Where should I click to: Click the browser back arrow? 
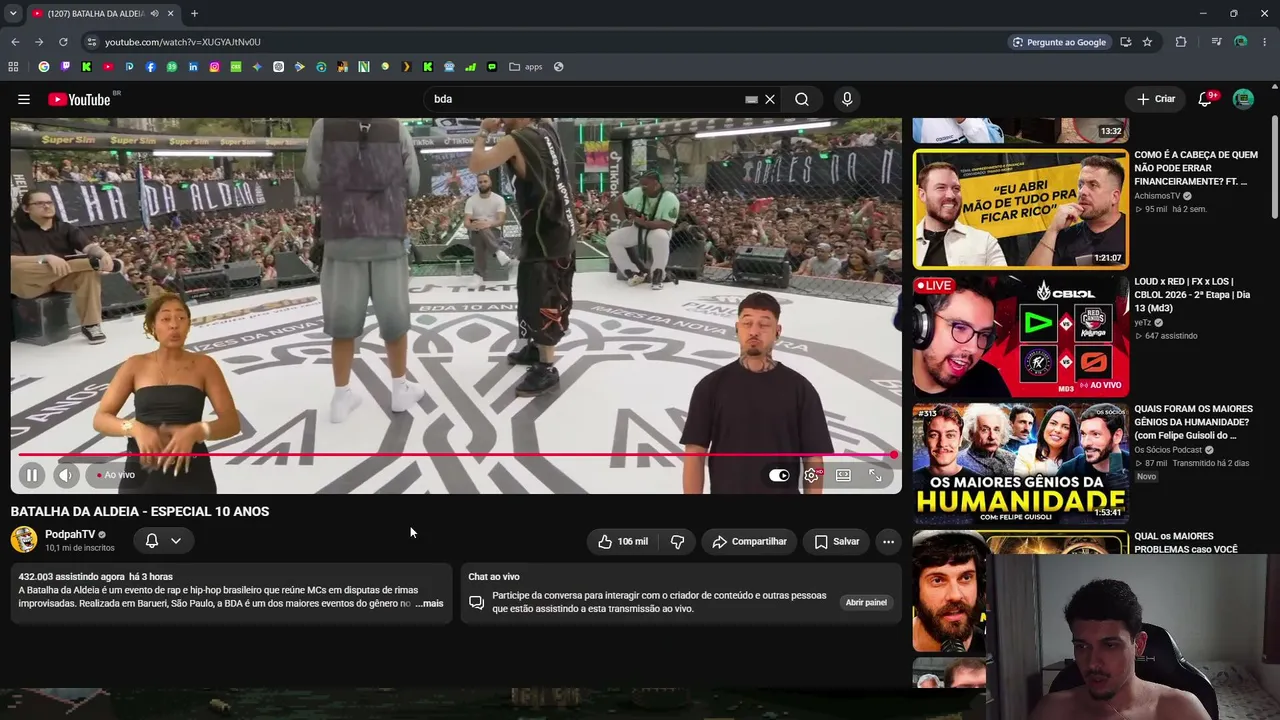15,42
